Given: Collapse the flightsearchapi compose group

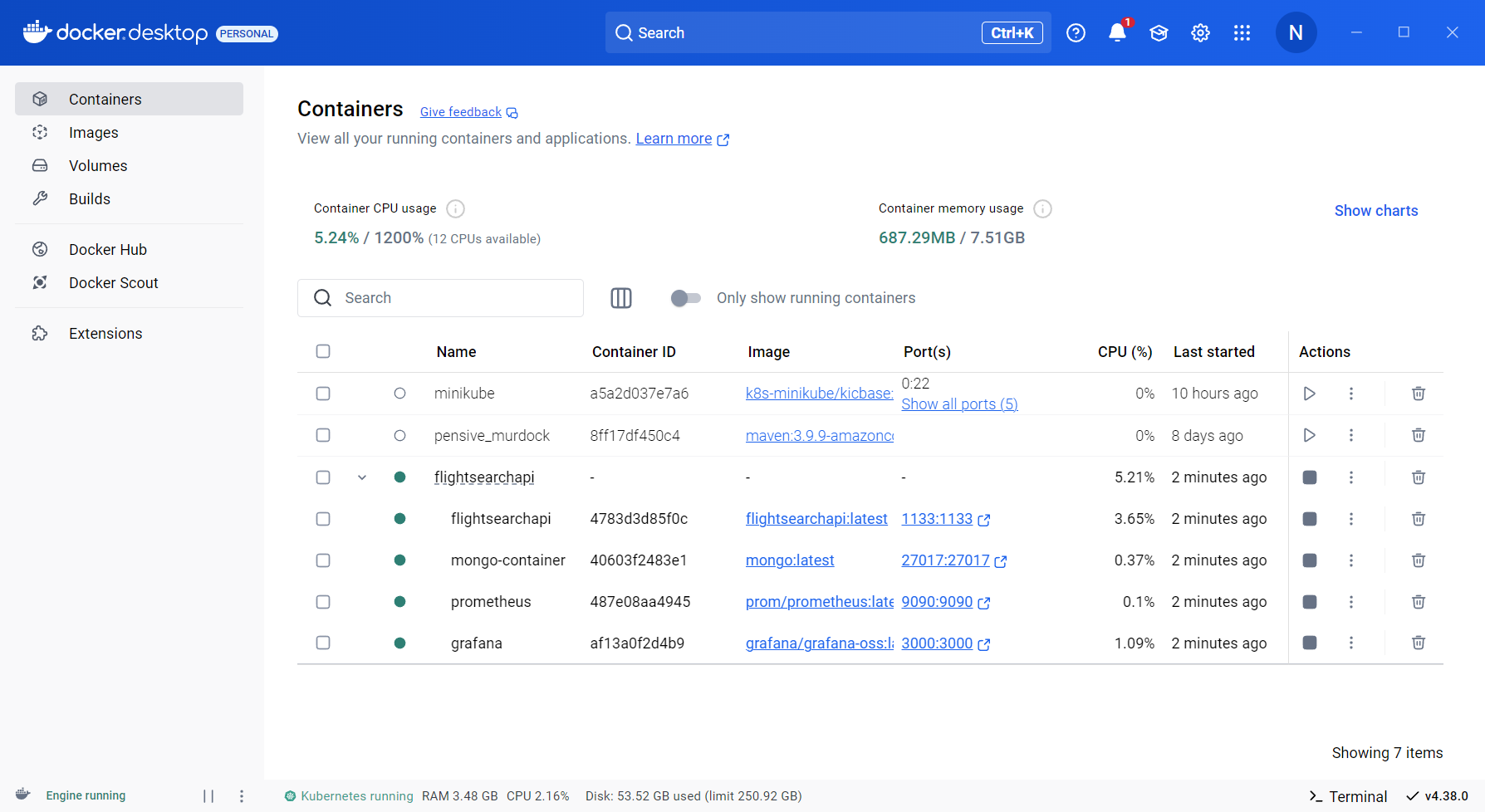Looking at the screenshot, I should (362, 477).
